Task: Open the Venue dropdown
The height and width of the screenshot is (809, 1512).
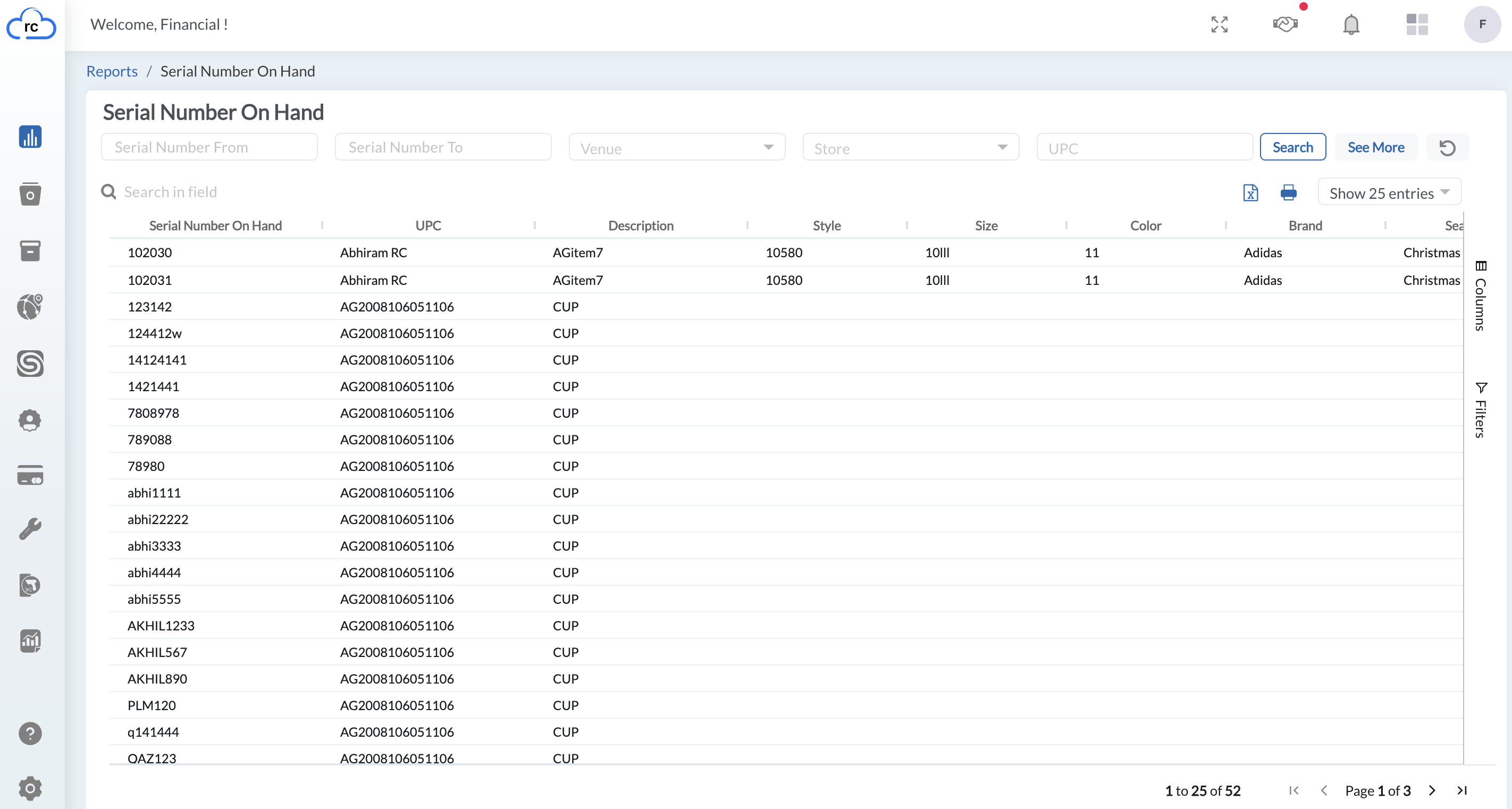Action: [x=677, y=147]
